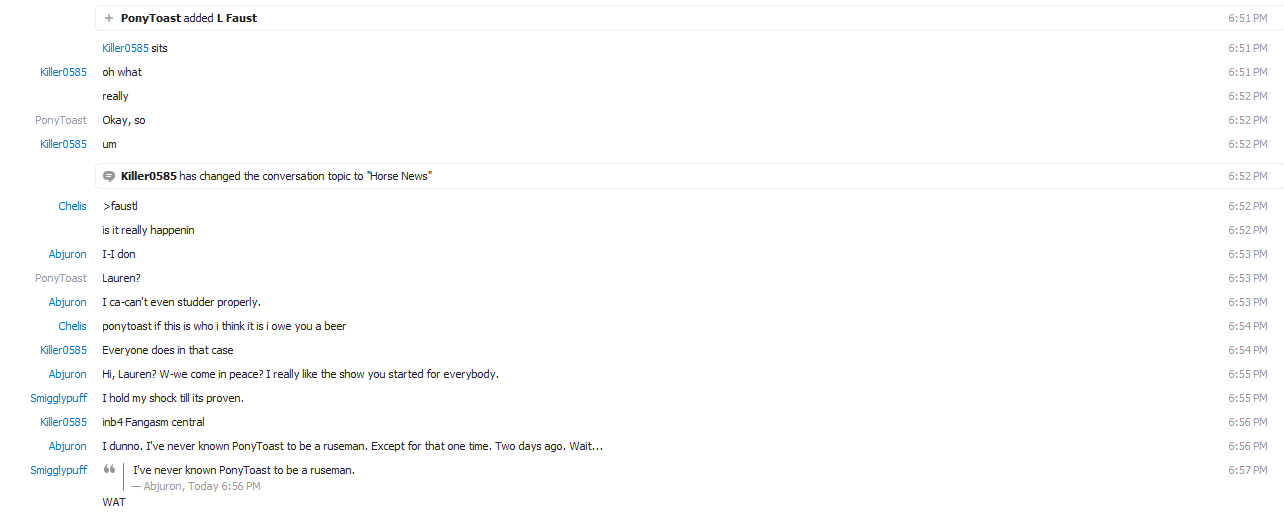This screenshot has width=1284, height=513.
Task: Click Chelis name beside the beer message
Action: click(72, 326)
